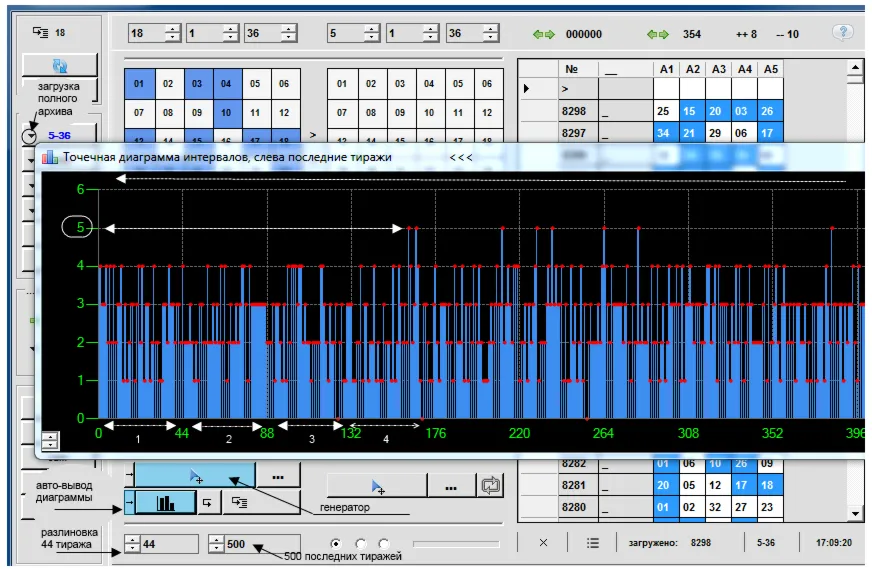Click stepper arrows of second 1 field
872x569 pixels.
point(430,33)
